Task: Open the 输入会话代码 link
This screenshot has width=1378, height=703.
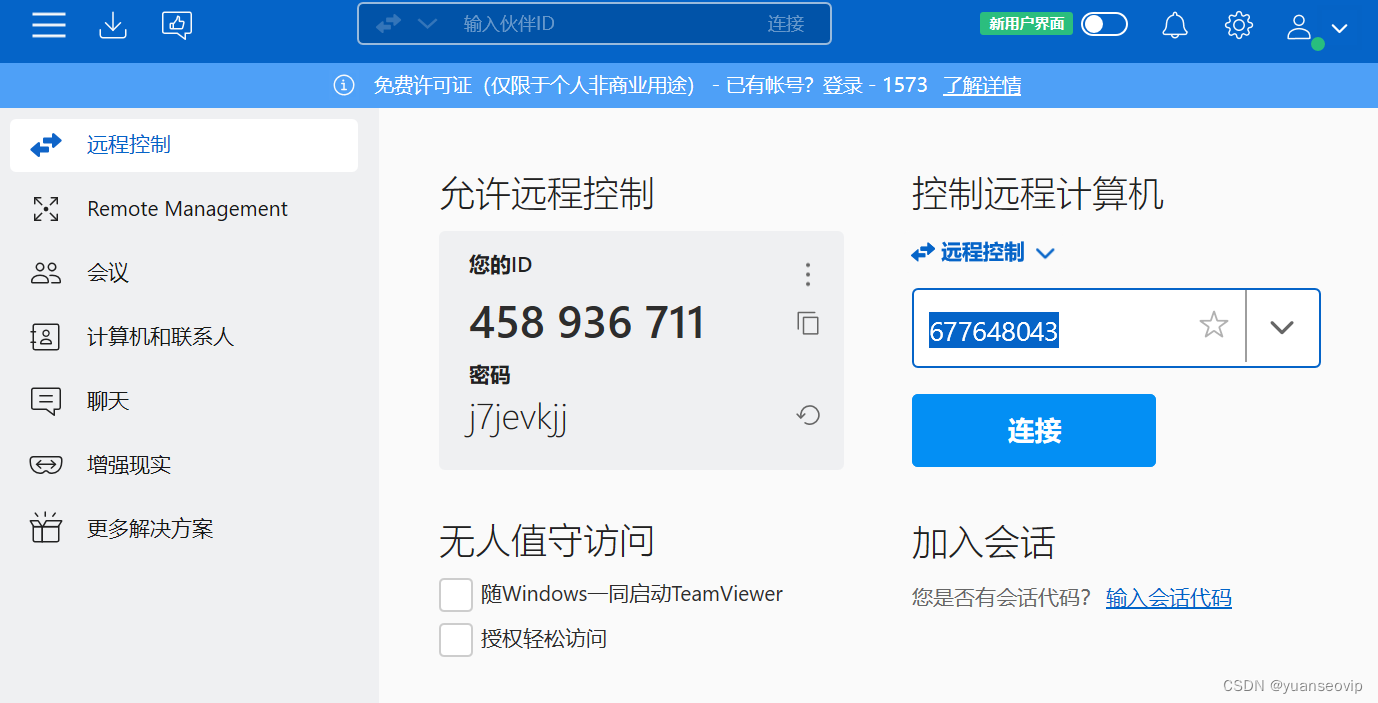Action: click(1169, 598)
